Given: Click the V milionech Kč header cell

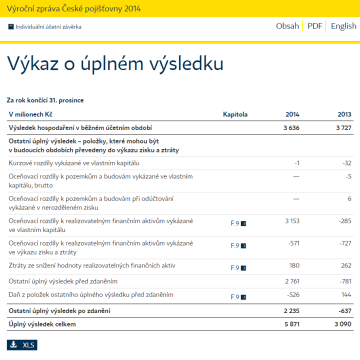Looking at the screenshot, I should click(31, 114).
